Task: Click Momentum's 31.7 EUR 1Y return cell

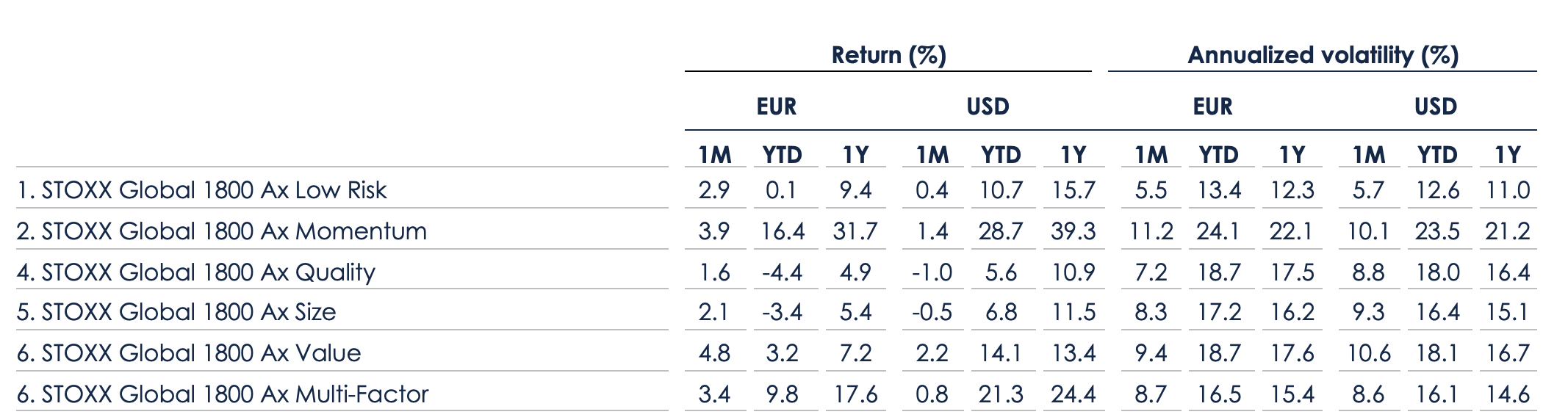Action: click(855, 231)
